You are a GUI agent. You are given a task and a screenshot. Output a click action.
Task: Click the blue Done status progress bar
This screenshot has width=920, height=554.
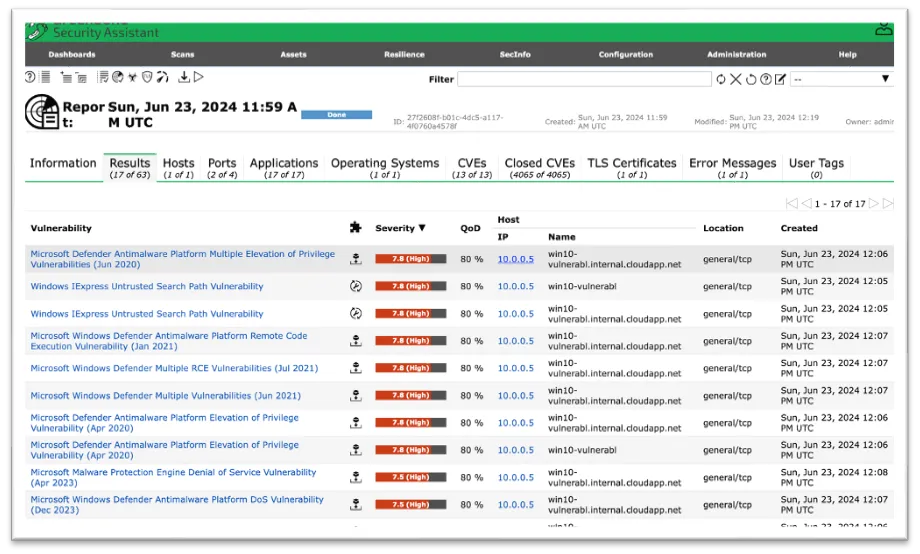(337, 115)
